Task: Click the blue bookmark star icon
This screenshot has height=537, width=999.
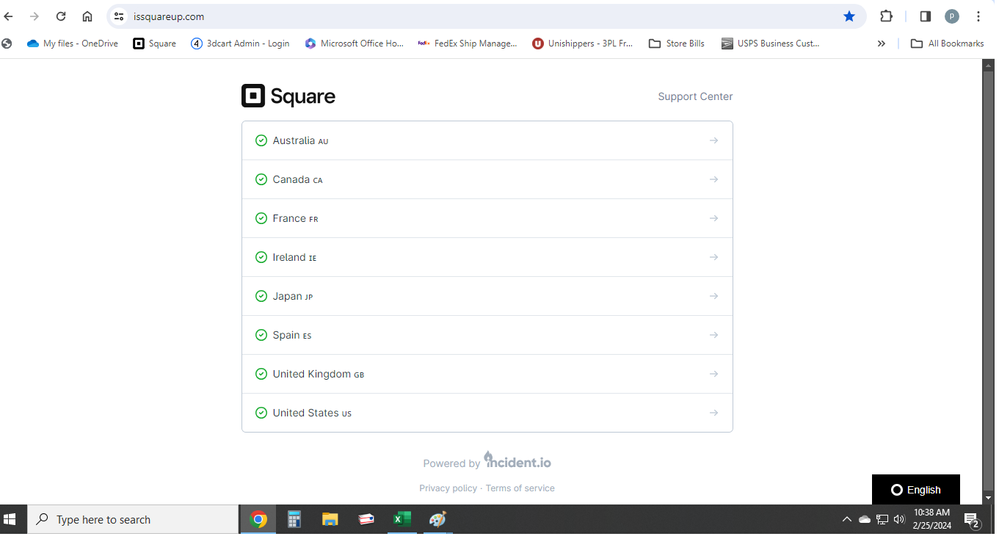Action: 849,17
